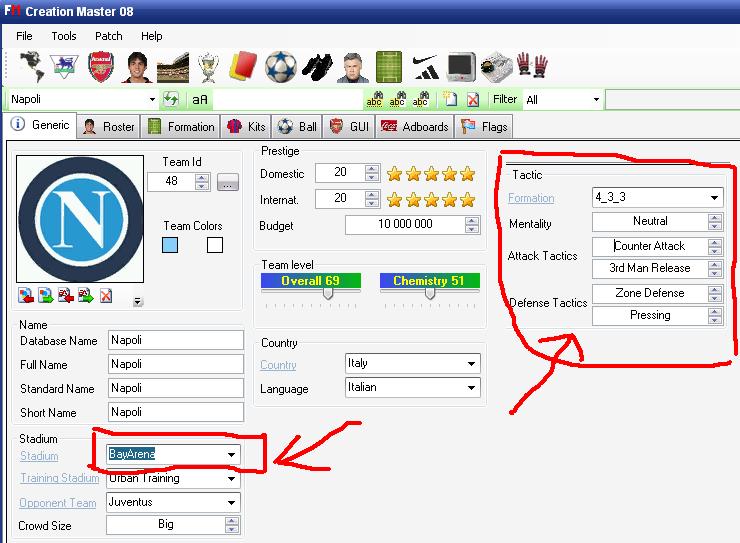The height and width of the screenshot is (543, 740).
Task: Open the Italy country dropdown
Action: click(x=471, y=364)
